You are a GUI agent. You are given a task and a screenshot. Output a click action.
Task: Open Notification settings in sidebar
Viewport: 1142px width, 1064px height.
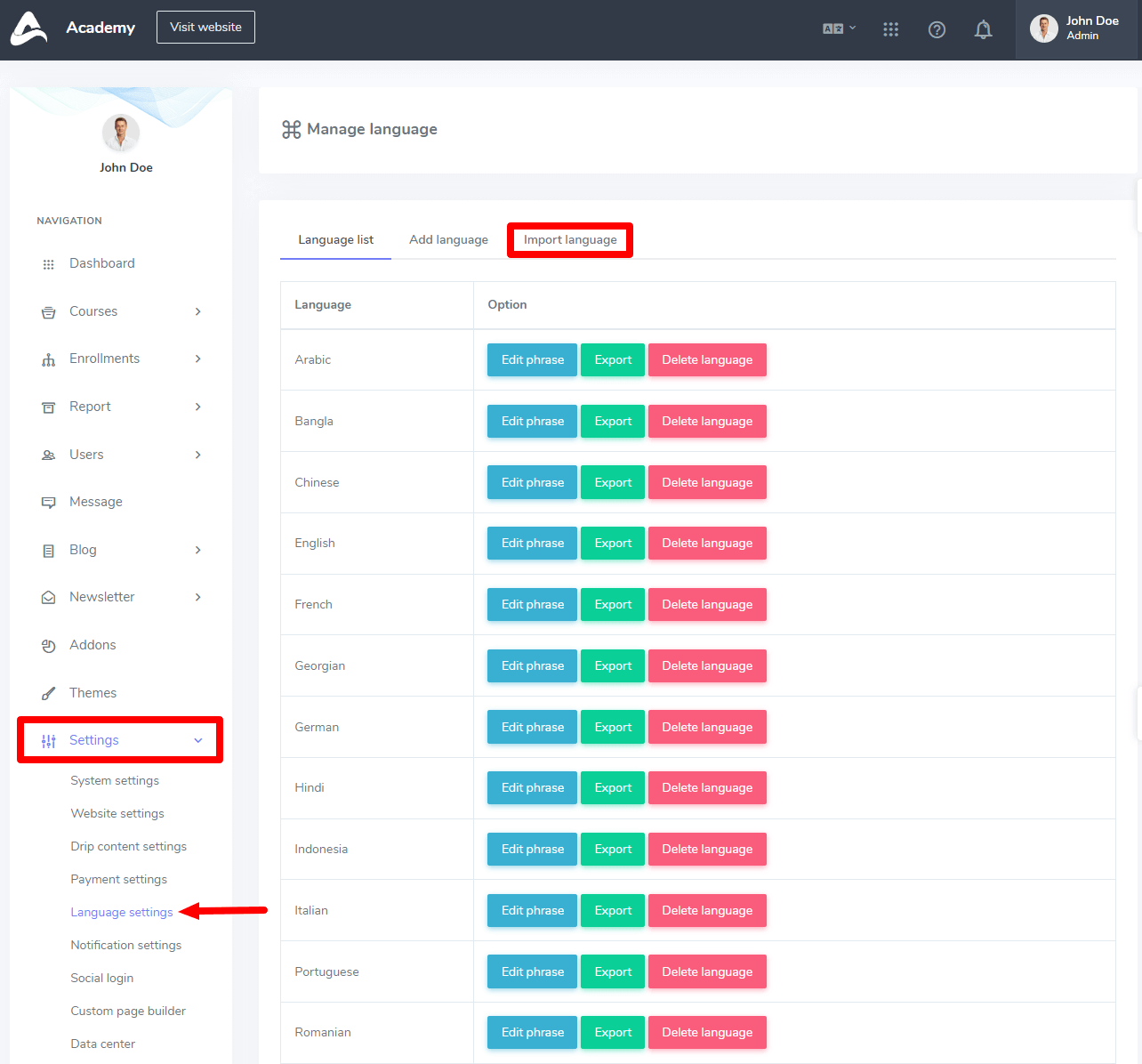coord(126,945)
